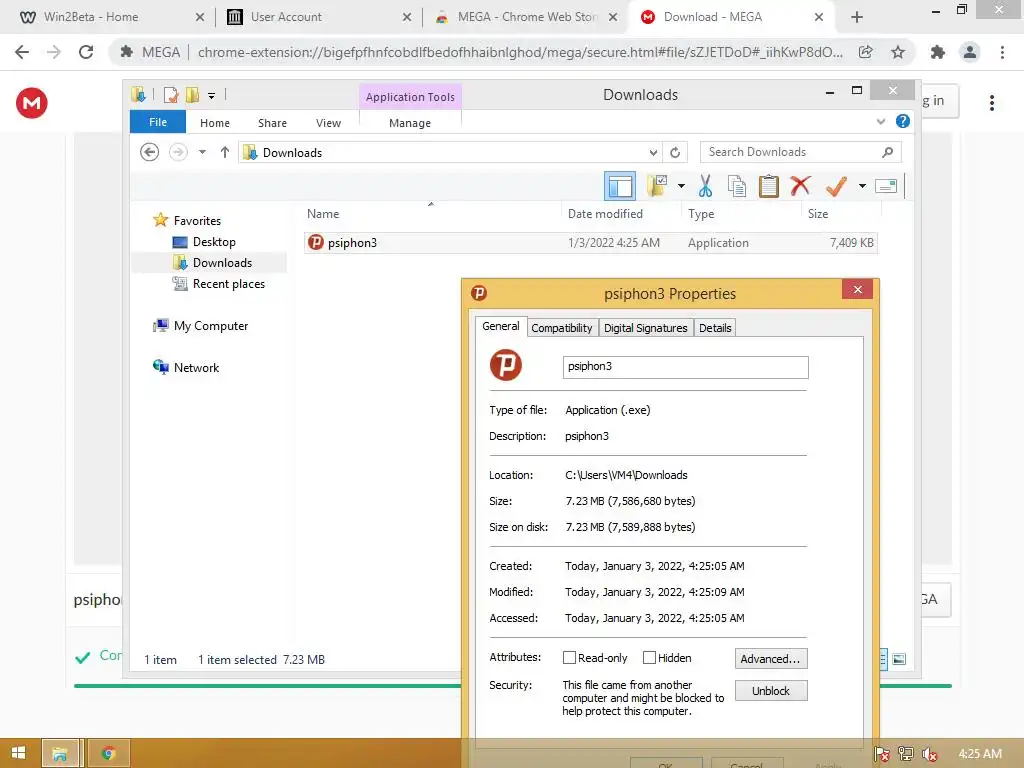This screenshot has height=768, width=1024.
Task: Enable the Hidden attribute checkbox
Action: [x=649, y=658]
